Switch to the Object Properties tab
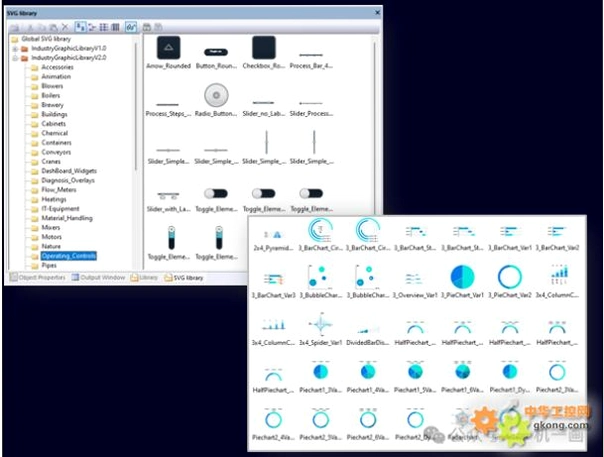The image size is (604, 457). coord(38,277)
